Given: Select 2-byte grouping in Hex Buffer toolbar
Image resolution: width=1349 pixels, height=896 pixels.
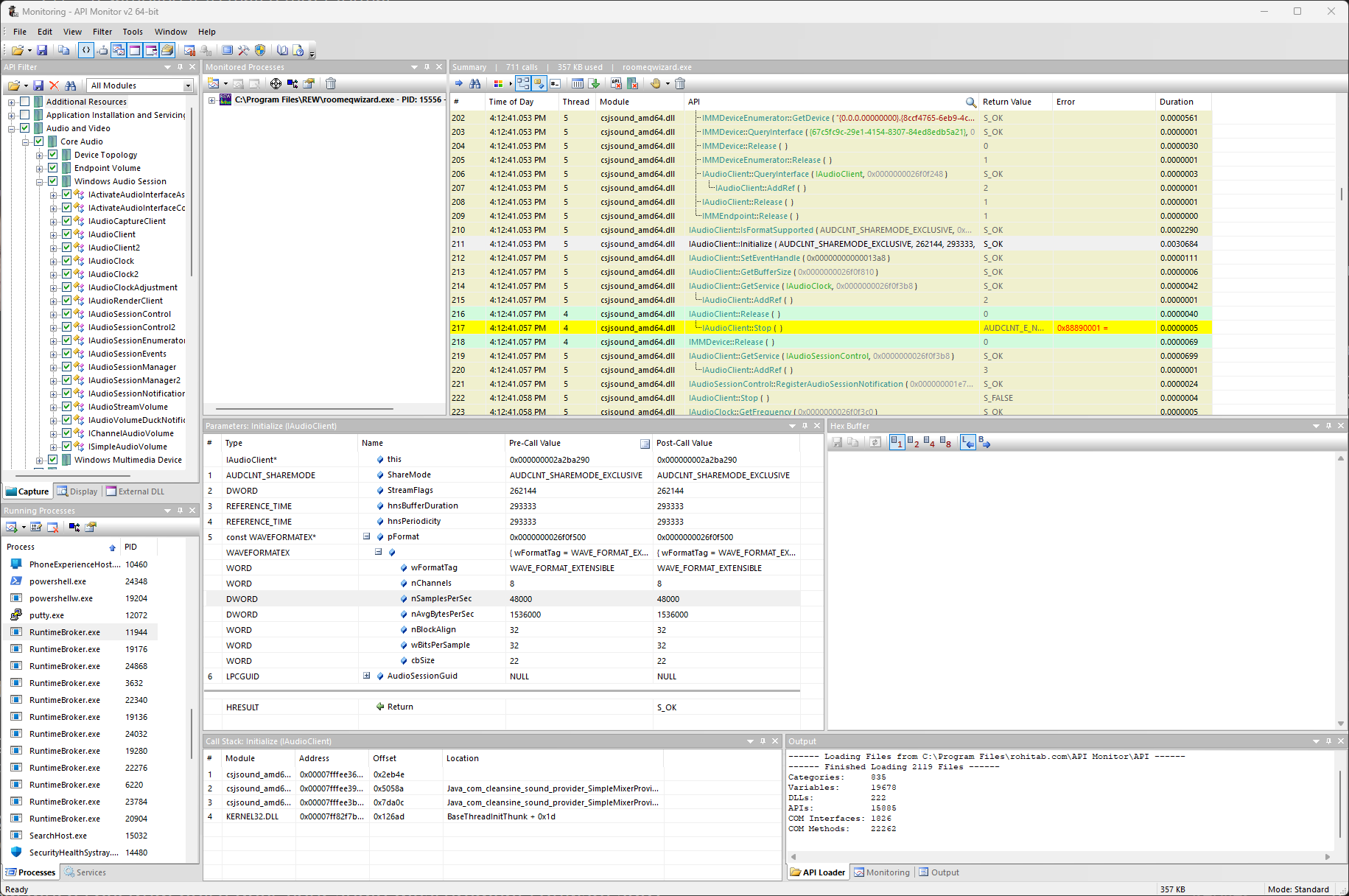Looking at the screenshot, I should [914, 442].
